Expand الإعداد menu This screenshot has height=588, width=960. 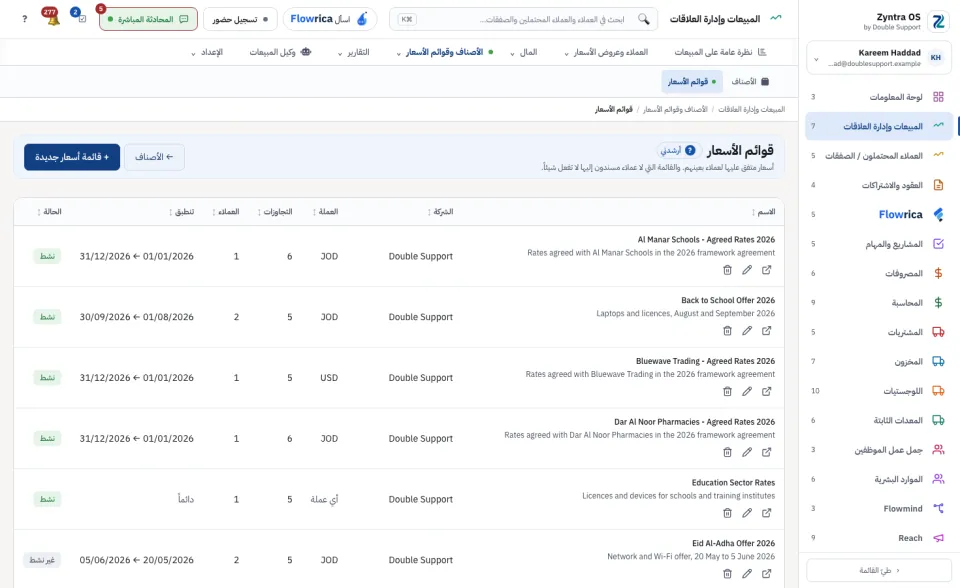[x=207, y=52]
